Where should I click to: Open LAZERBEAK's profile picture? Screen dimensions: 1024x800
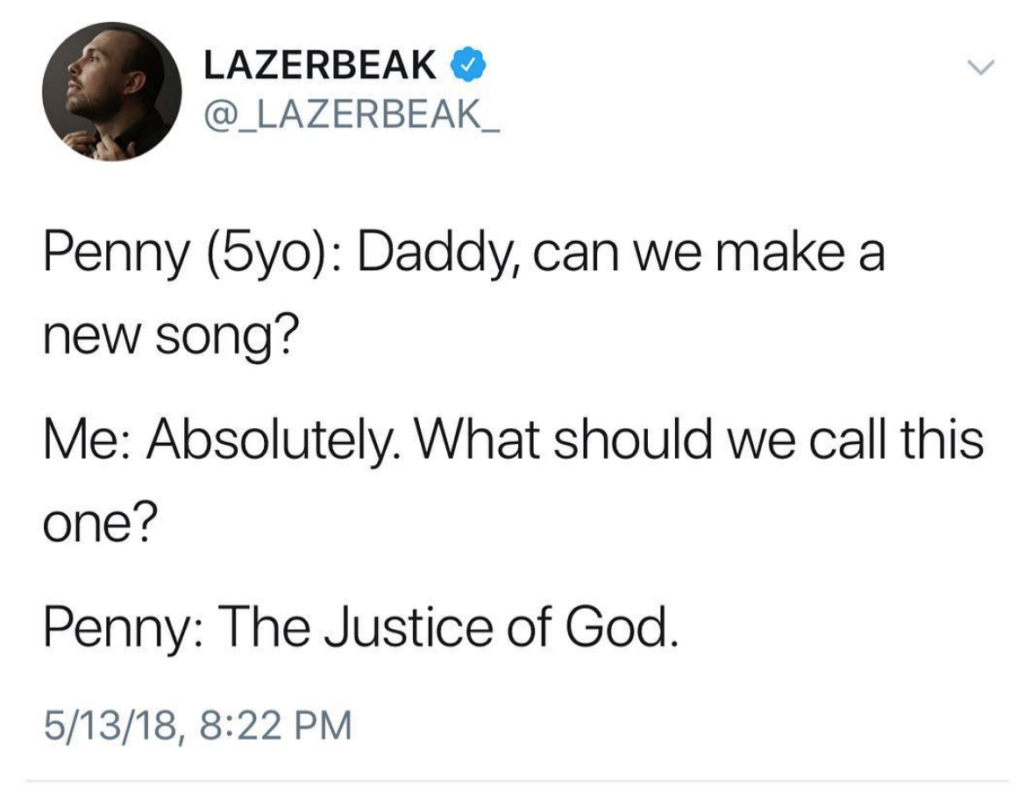[x=112, y=91]
